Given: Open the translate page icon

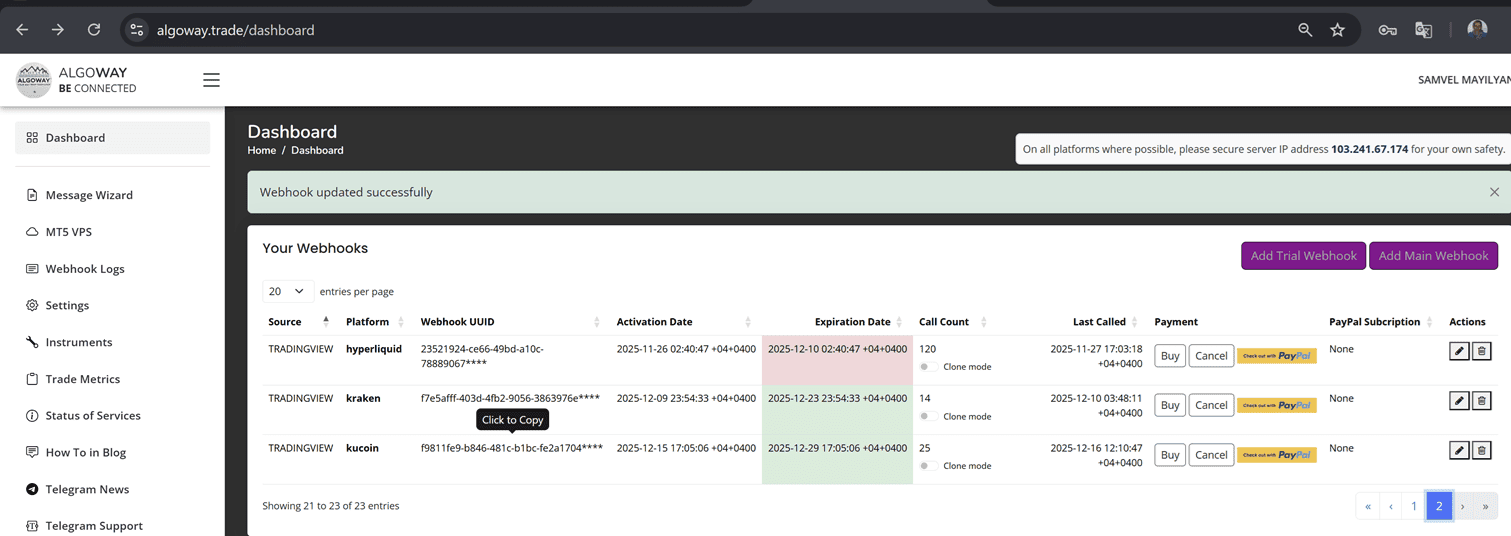Looking at the screenshot, I should (x=1423, y=30).
